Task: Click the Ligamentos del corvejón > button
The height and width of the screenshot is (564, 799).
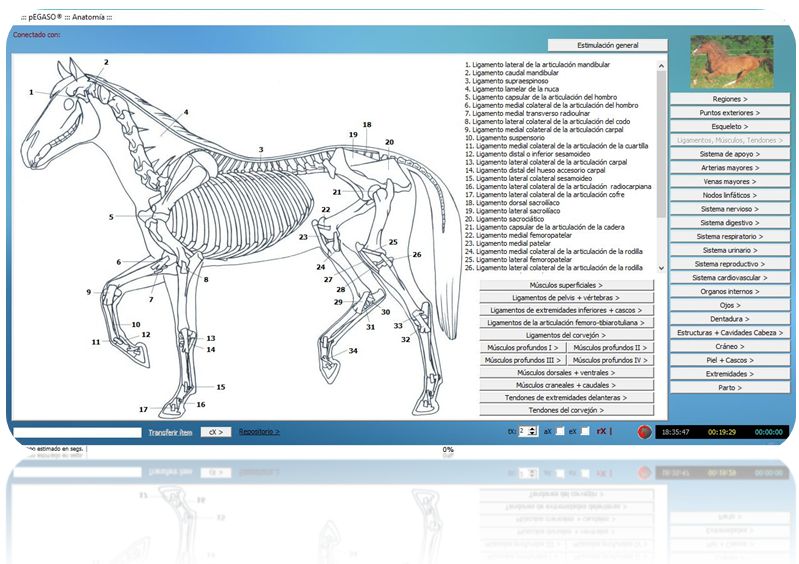Action: [x=566, y=335]
